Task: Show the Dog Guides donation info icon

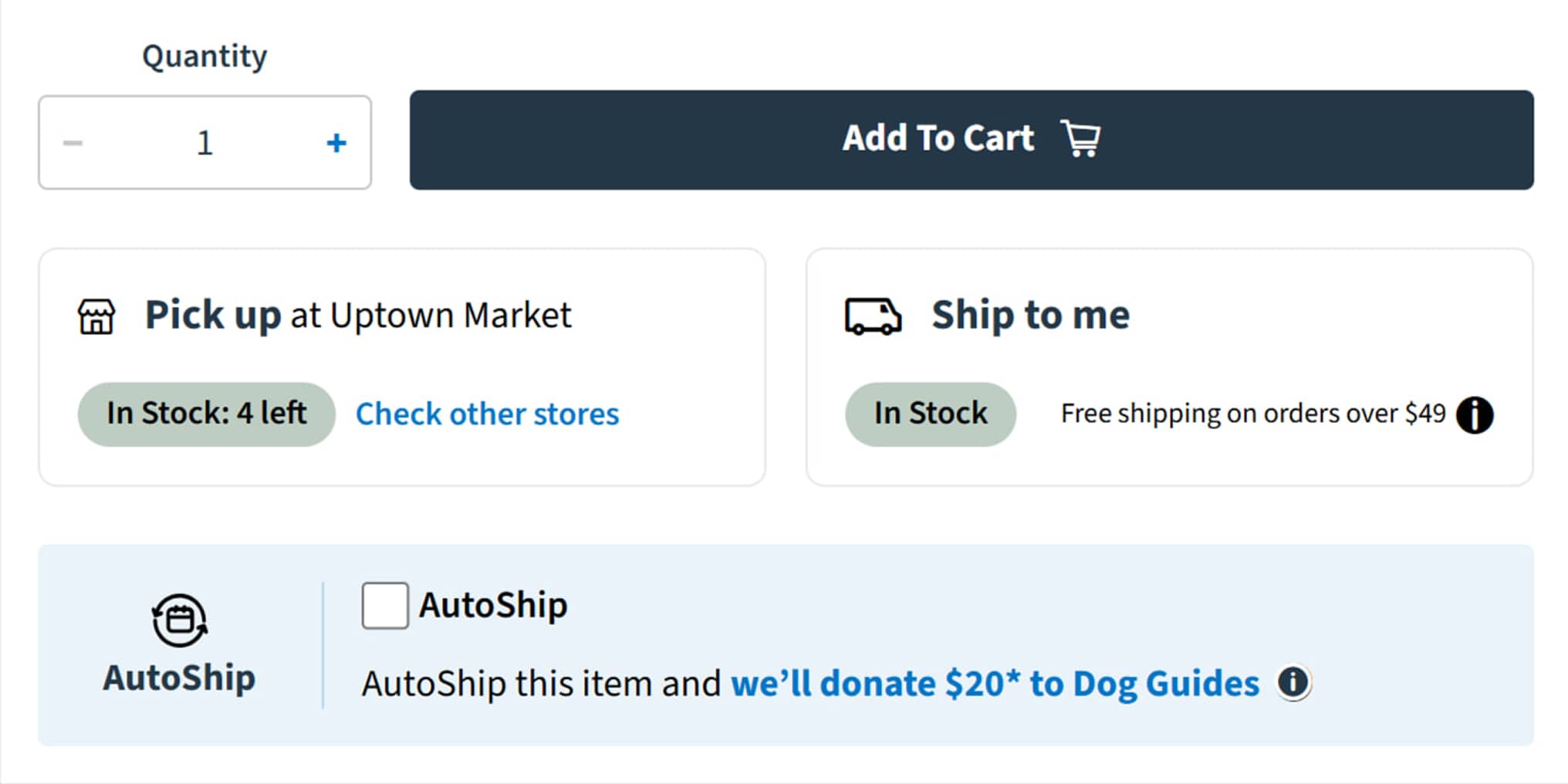Action: tap(1293, 682)
